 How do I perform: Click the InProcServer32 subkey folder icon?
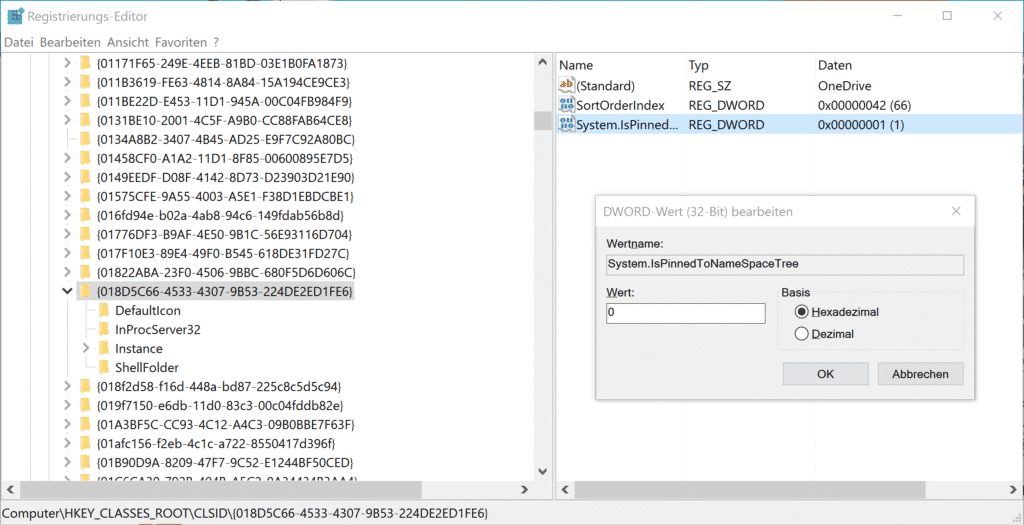tap(103, 329)
